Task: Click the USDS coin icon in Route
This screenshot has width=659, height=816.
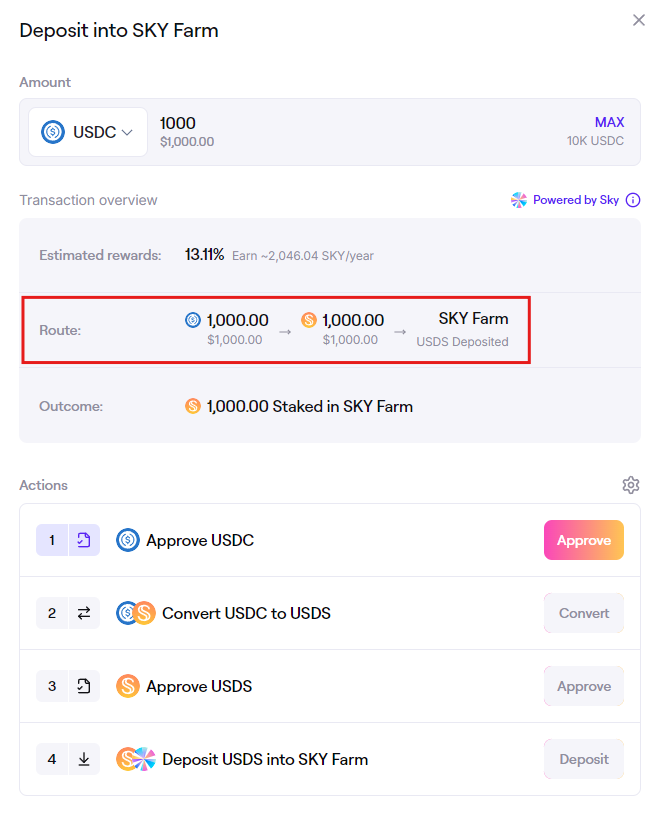Action: tap(309, 320)
